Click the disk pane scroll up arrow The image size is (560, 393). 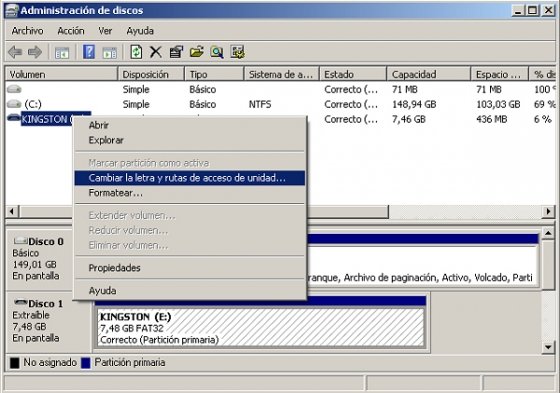(548, 234)
